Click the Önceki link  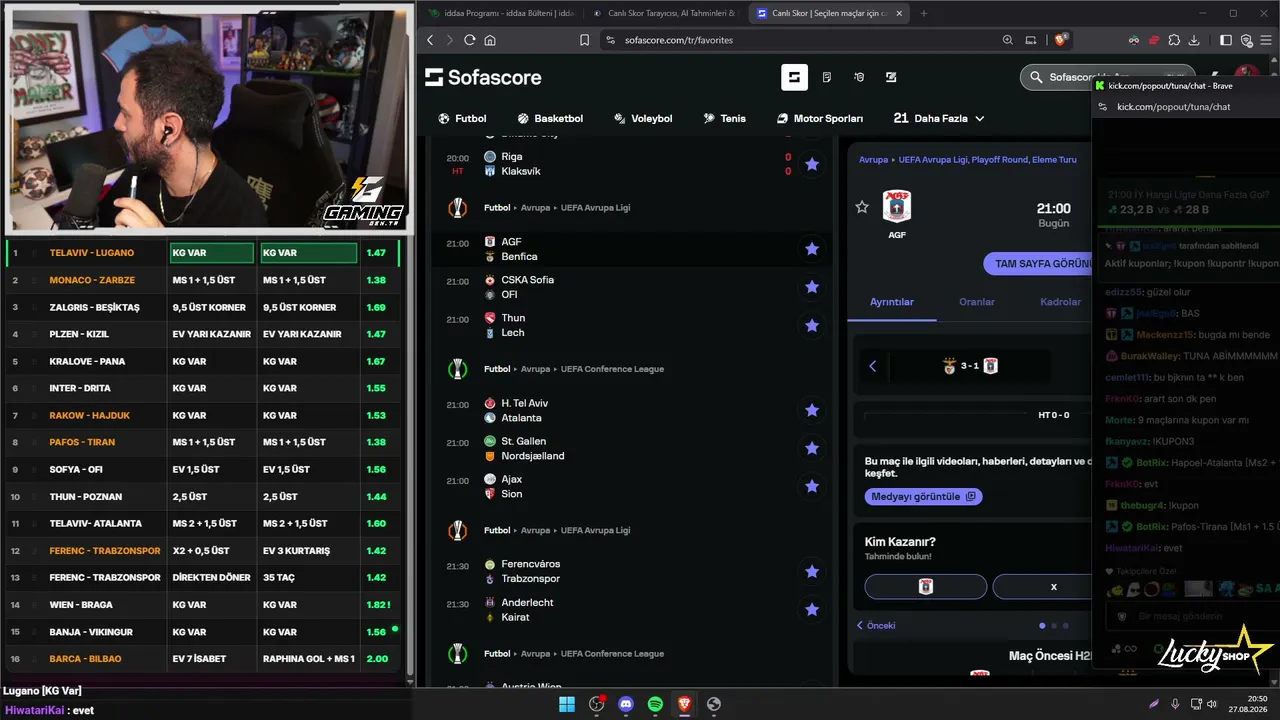(876, 626)
